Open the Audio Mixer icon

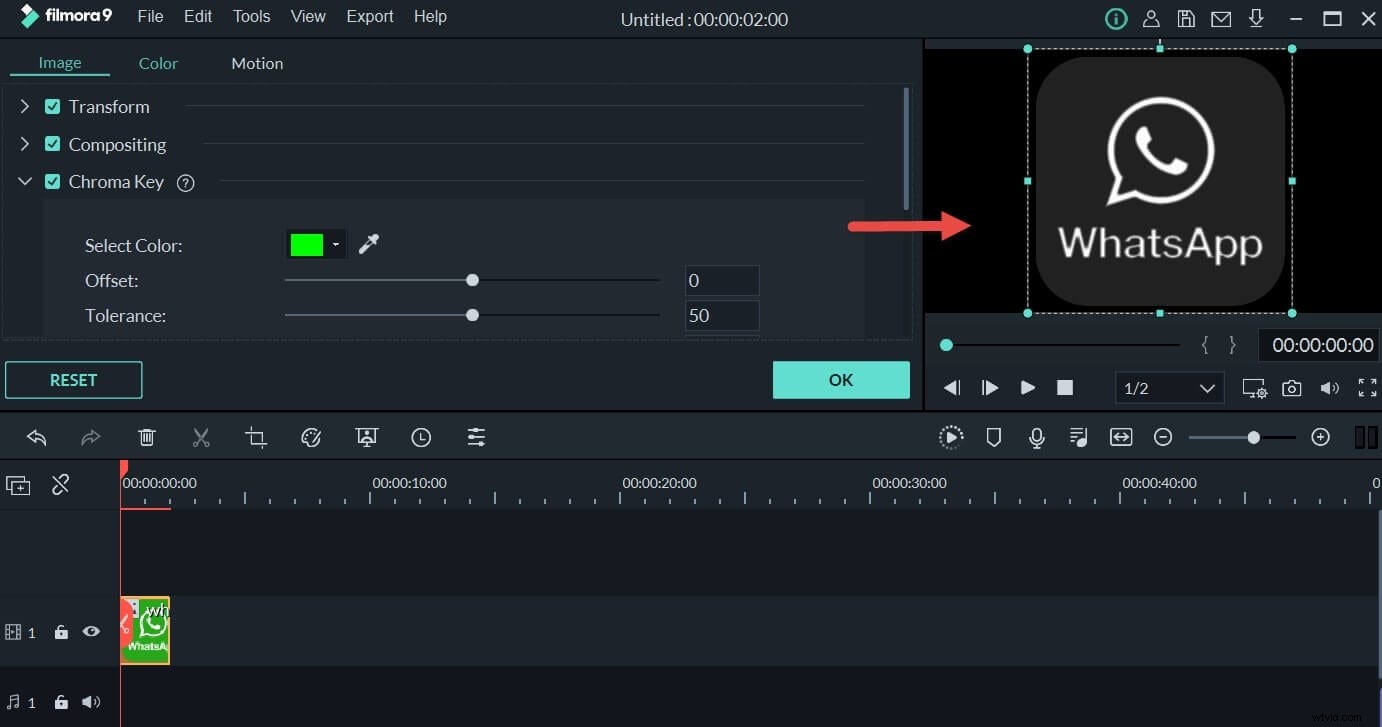click(x=1078, y=437)
